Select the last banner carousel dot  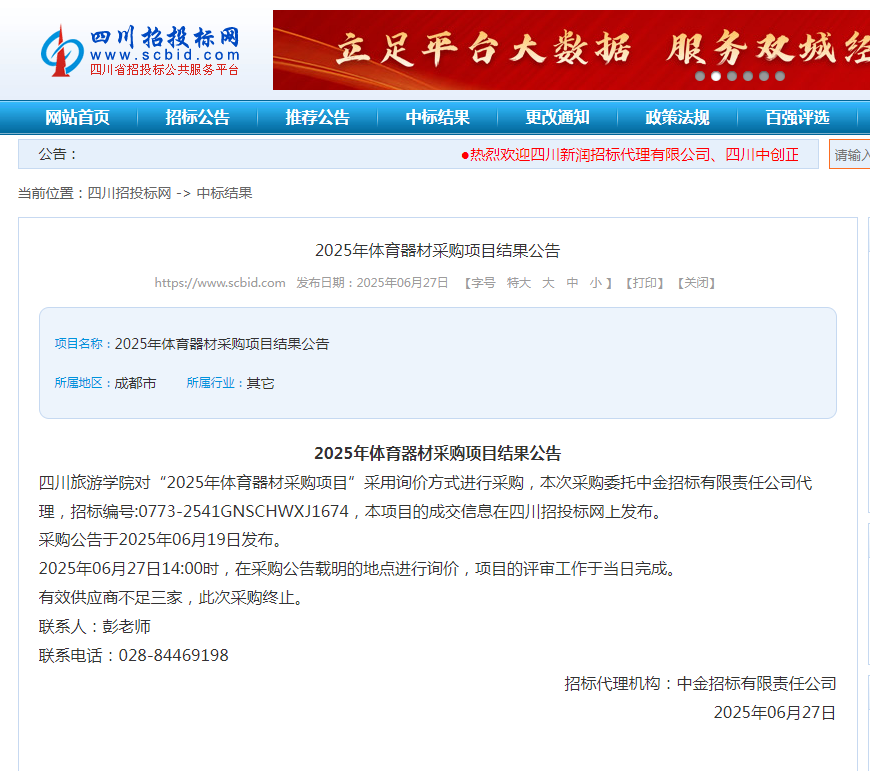780,76
